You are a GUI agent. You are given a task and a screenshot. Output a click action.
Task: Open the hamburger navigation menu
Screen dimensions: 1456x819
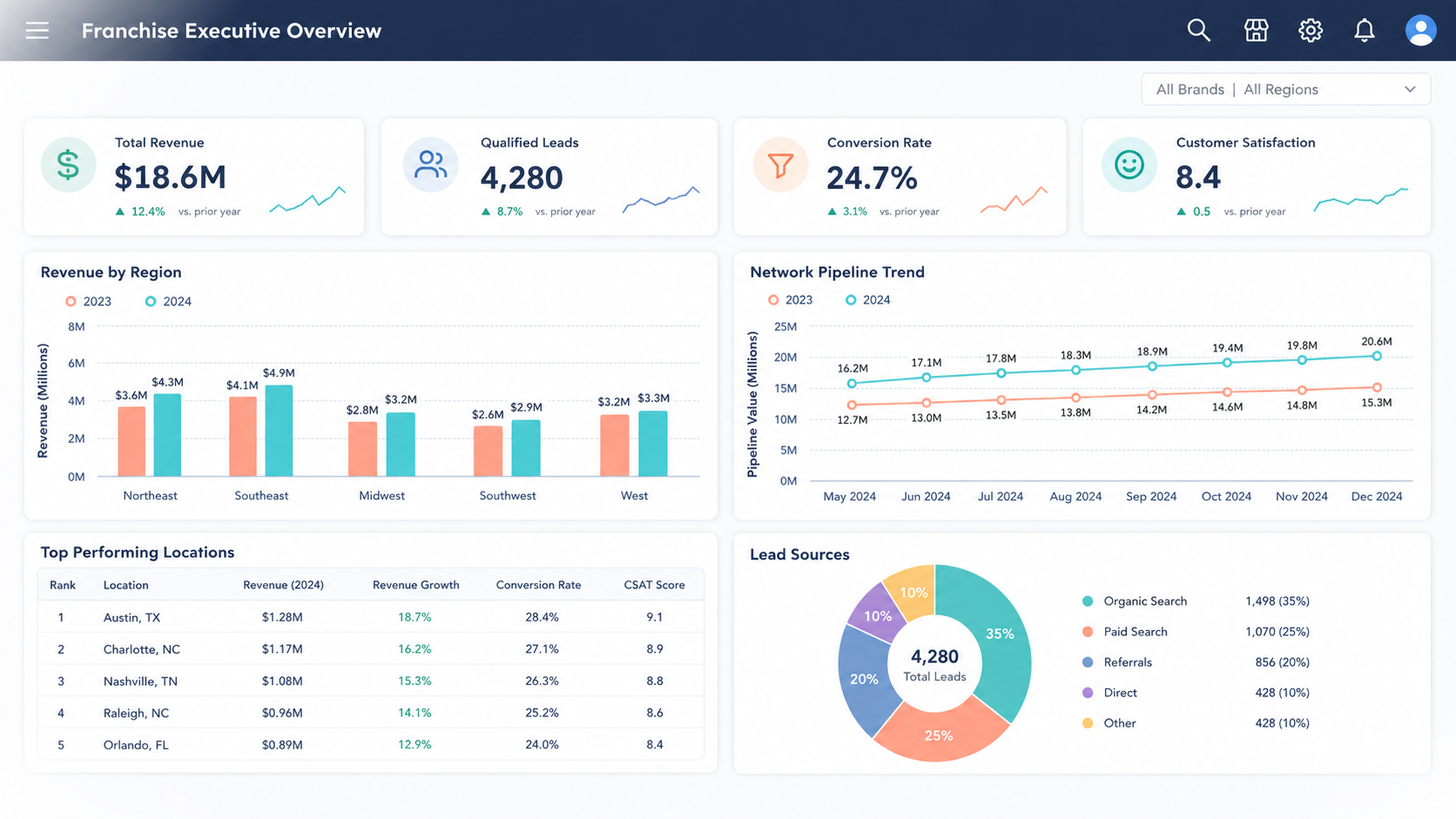tap(37, 30)
